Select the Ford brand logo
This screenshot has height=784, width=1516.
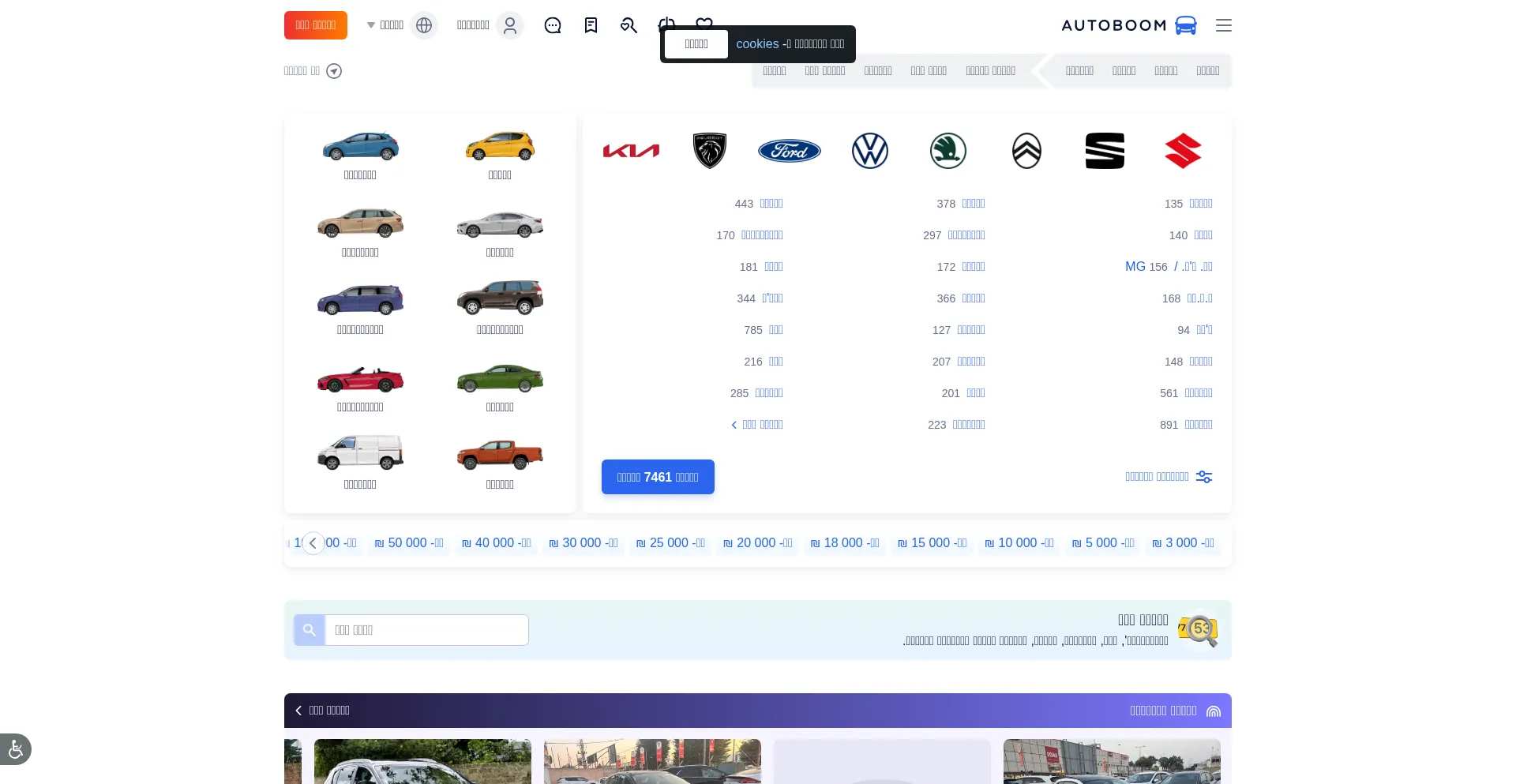790,151
